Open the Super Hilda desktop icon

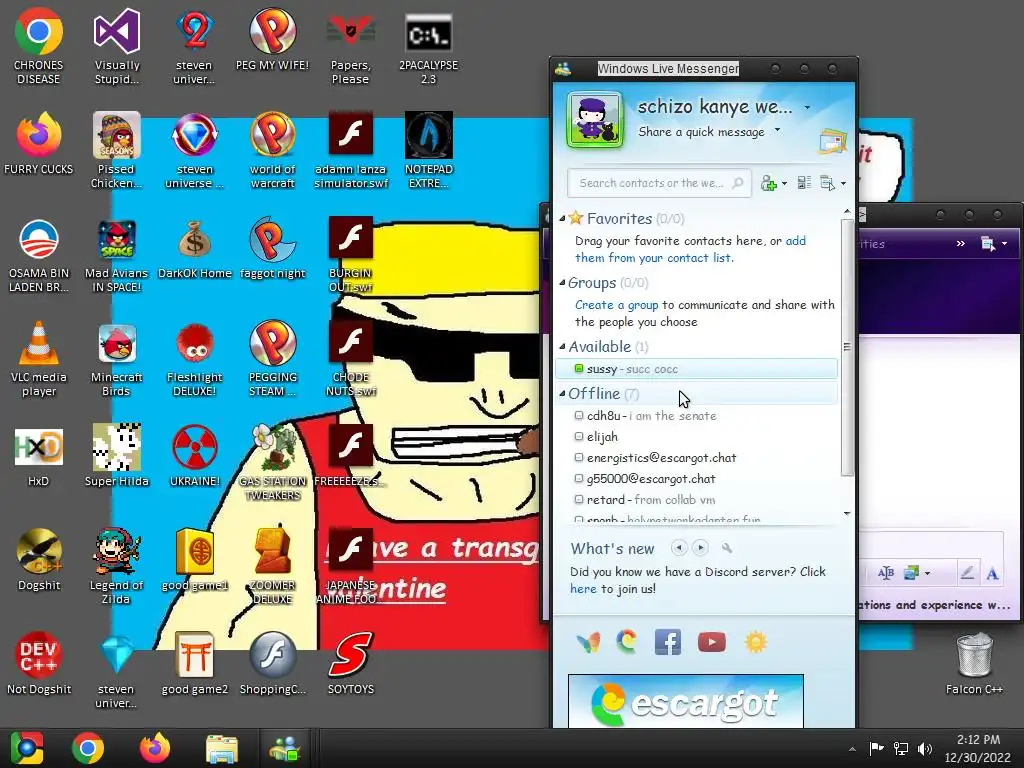tap(116, 456)
